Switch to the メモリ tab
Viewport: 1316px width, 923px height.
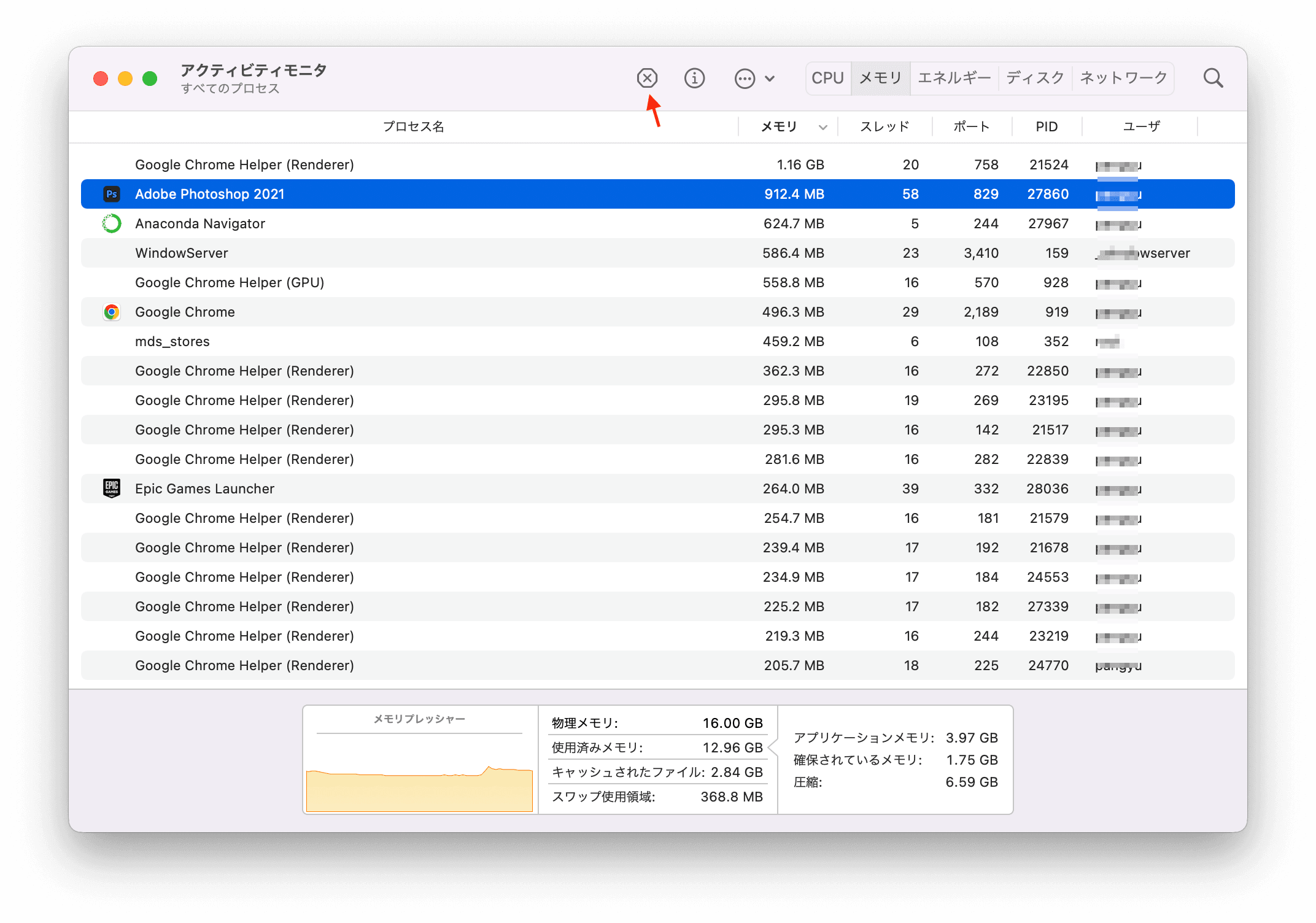point(880,78)
